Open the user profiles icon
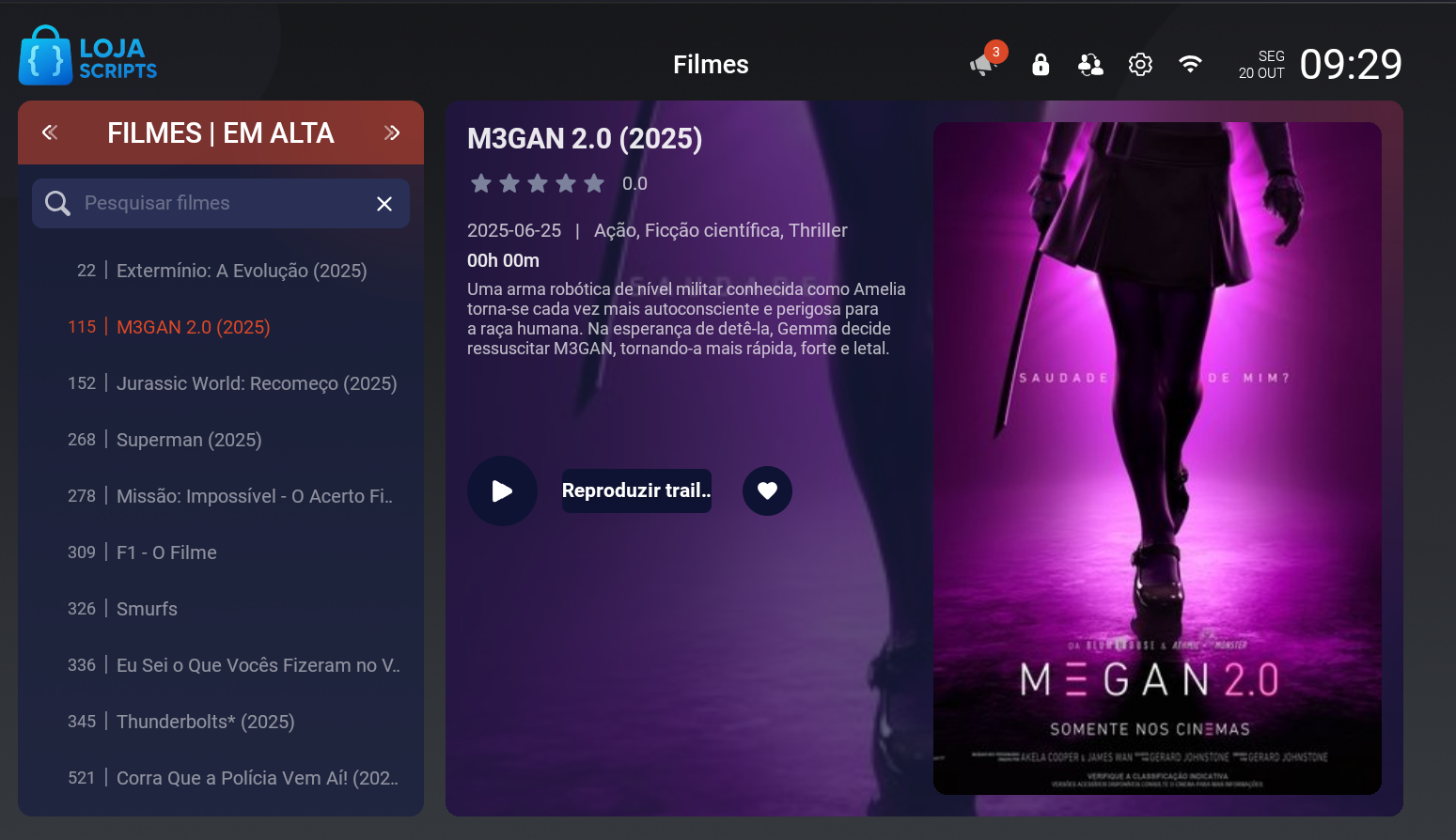This screenshot has height=840, width=1456. [1090, 64]
